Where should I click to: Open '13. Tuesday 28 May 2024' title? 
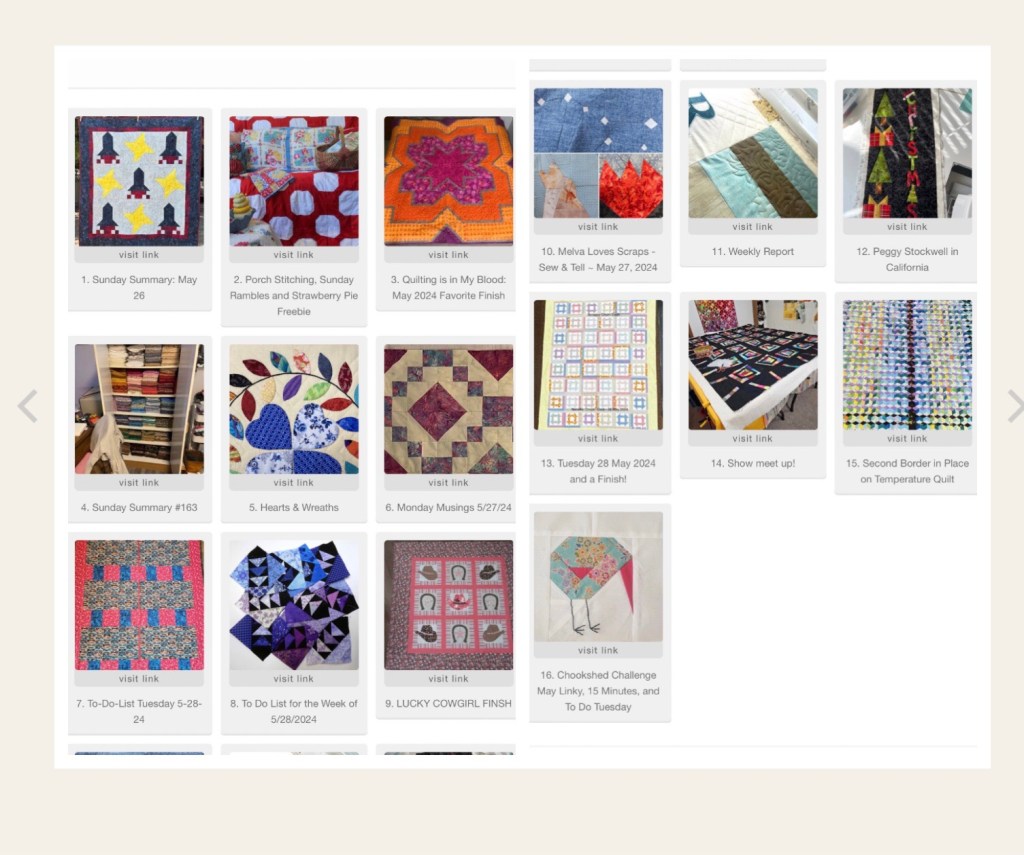click(x=598, y=471)
